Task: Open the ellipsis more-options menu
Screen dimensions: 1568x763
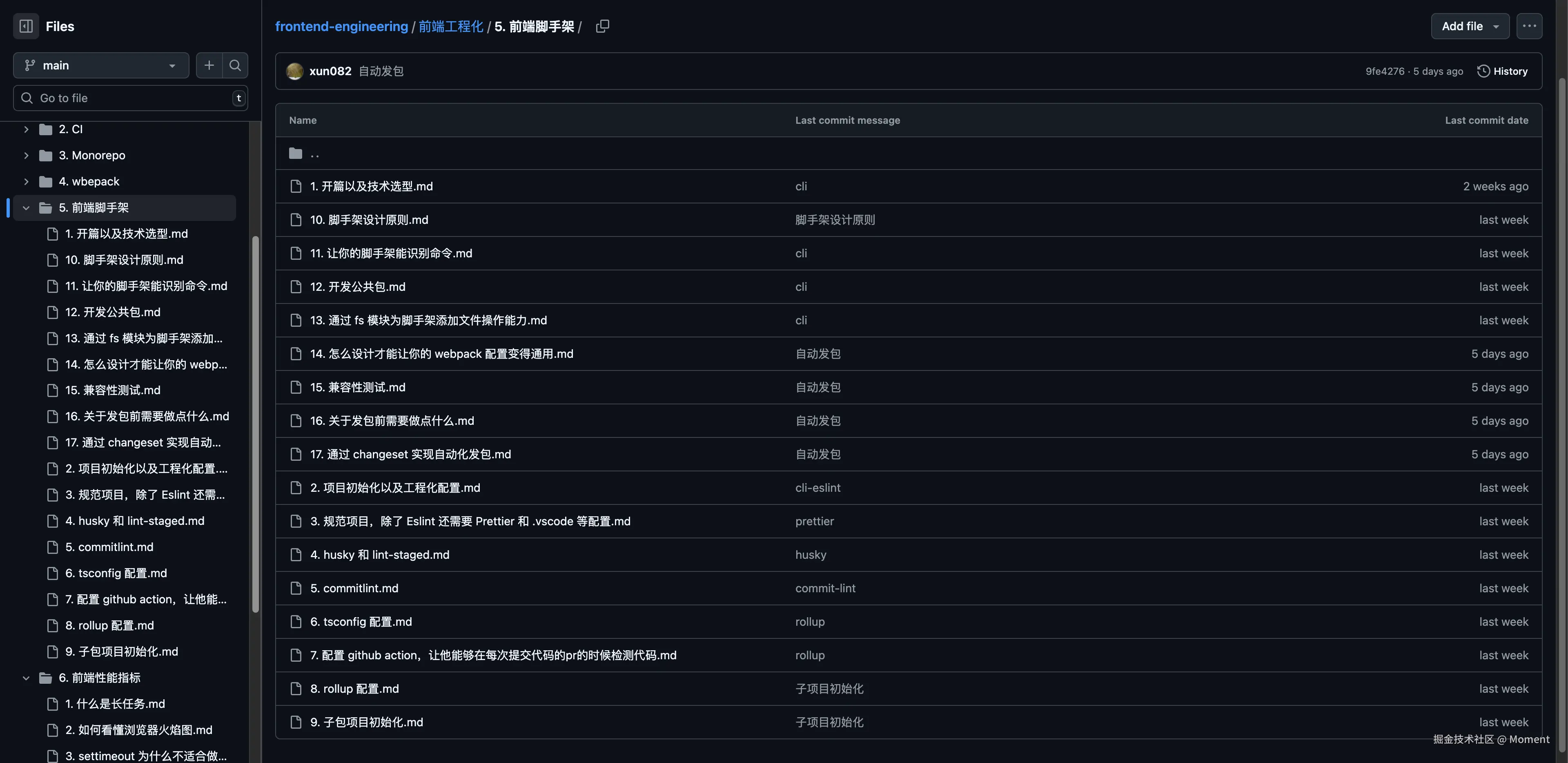Action: [x=1530, y=26]
